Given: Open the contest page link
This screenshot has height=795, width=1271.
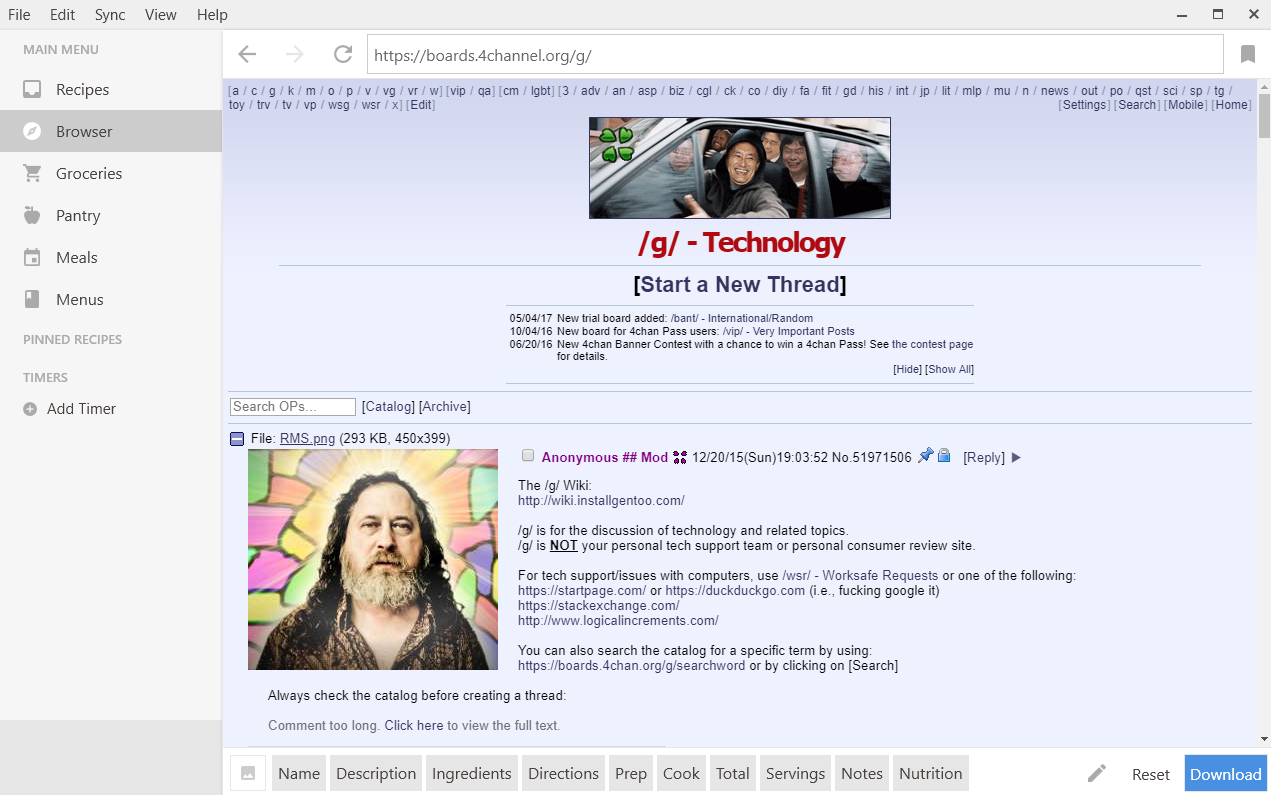Looking at the screenshot, I should click(932, 345).
